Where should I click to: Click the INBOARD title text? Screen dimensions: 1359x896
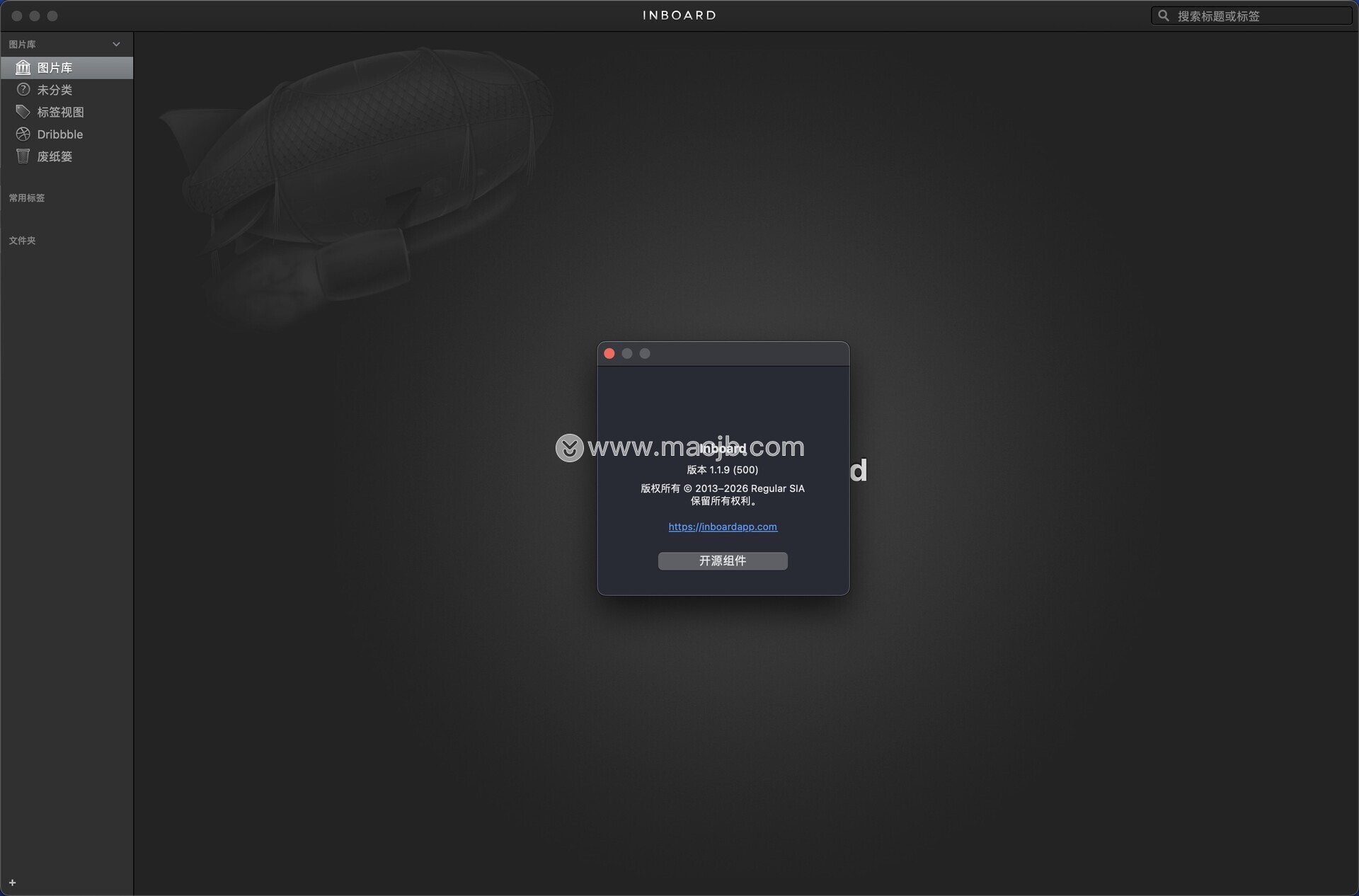[679, 16]
